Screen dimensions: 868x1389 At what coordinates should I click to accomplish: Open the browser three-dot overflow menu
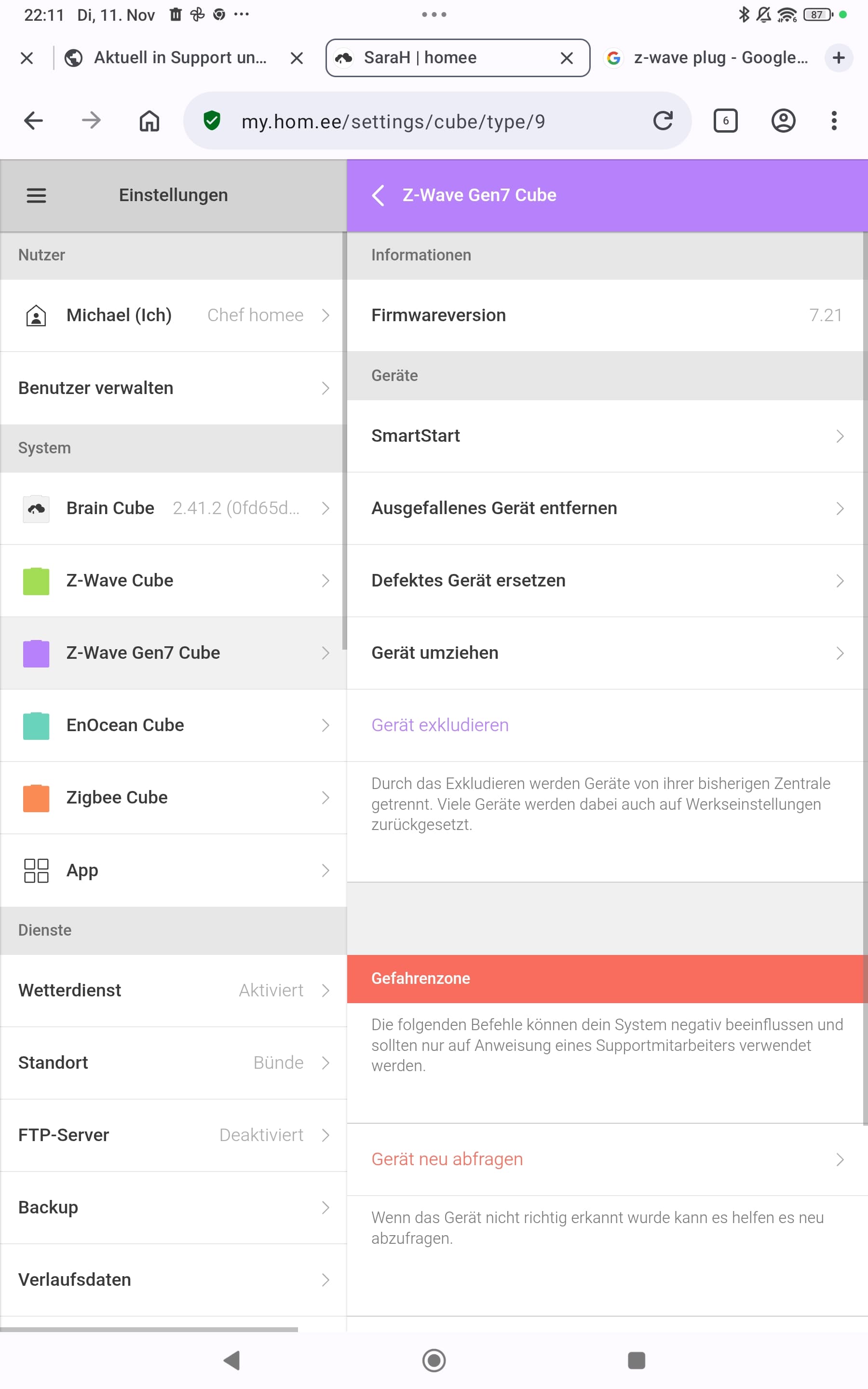(x=834, y=121)
